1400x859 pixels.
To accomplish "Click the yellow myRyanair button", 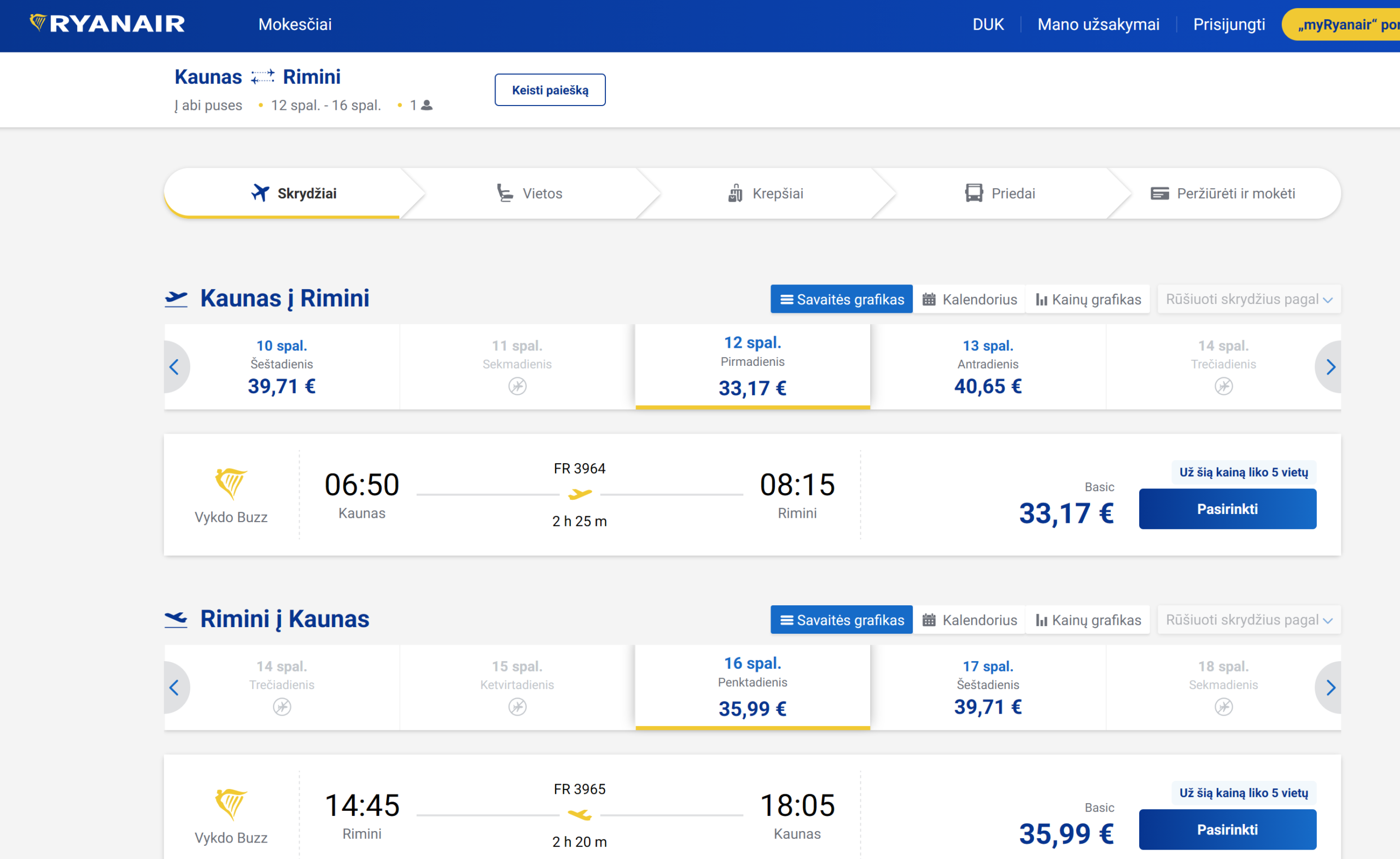I will (1341, 25).
